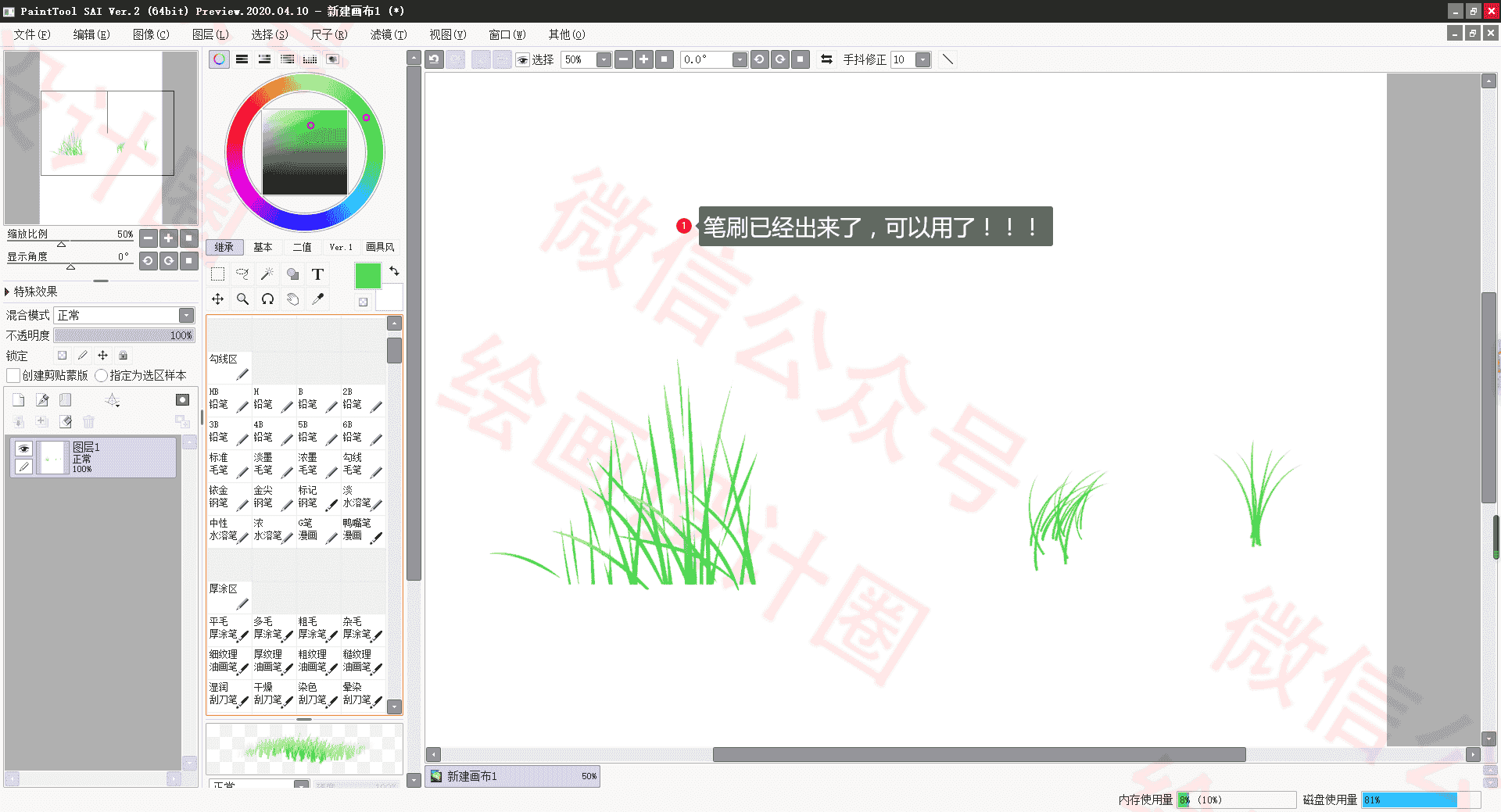
Task: Swap foreground and background colors
Action: tap(395, 271)
